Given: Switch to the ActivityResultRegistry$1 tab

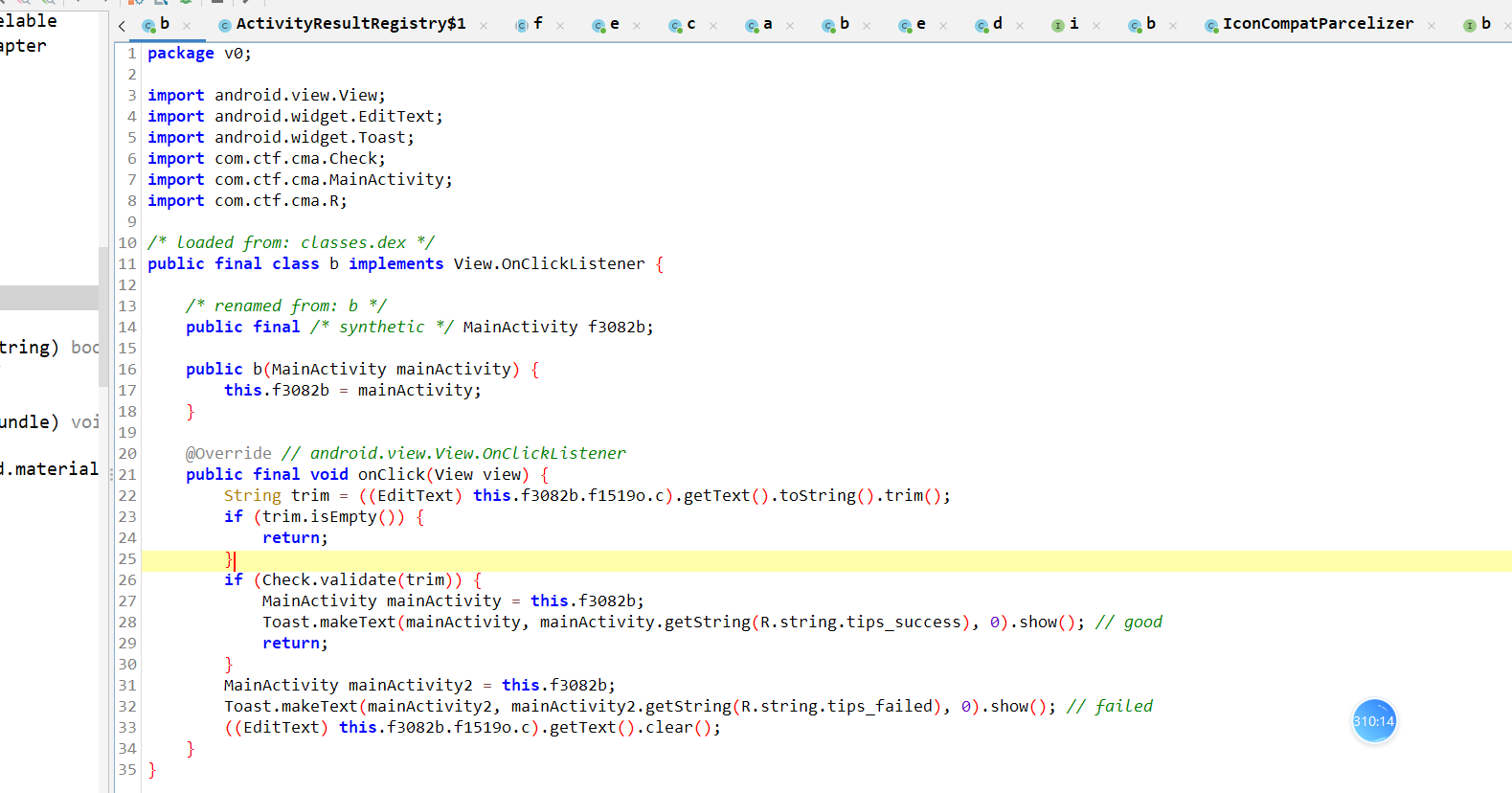Looking at the screenshot, I should click(350, 24).
